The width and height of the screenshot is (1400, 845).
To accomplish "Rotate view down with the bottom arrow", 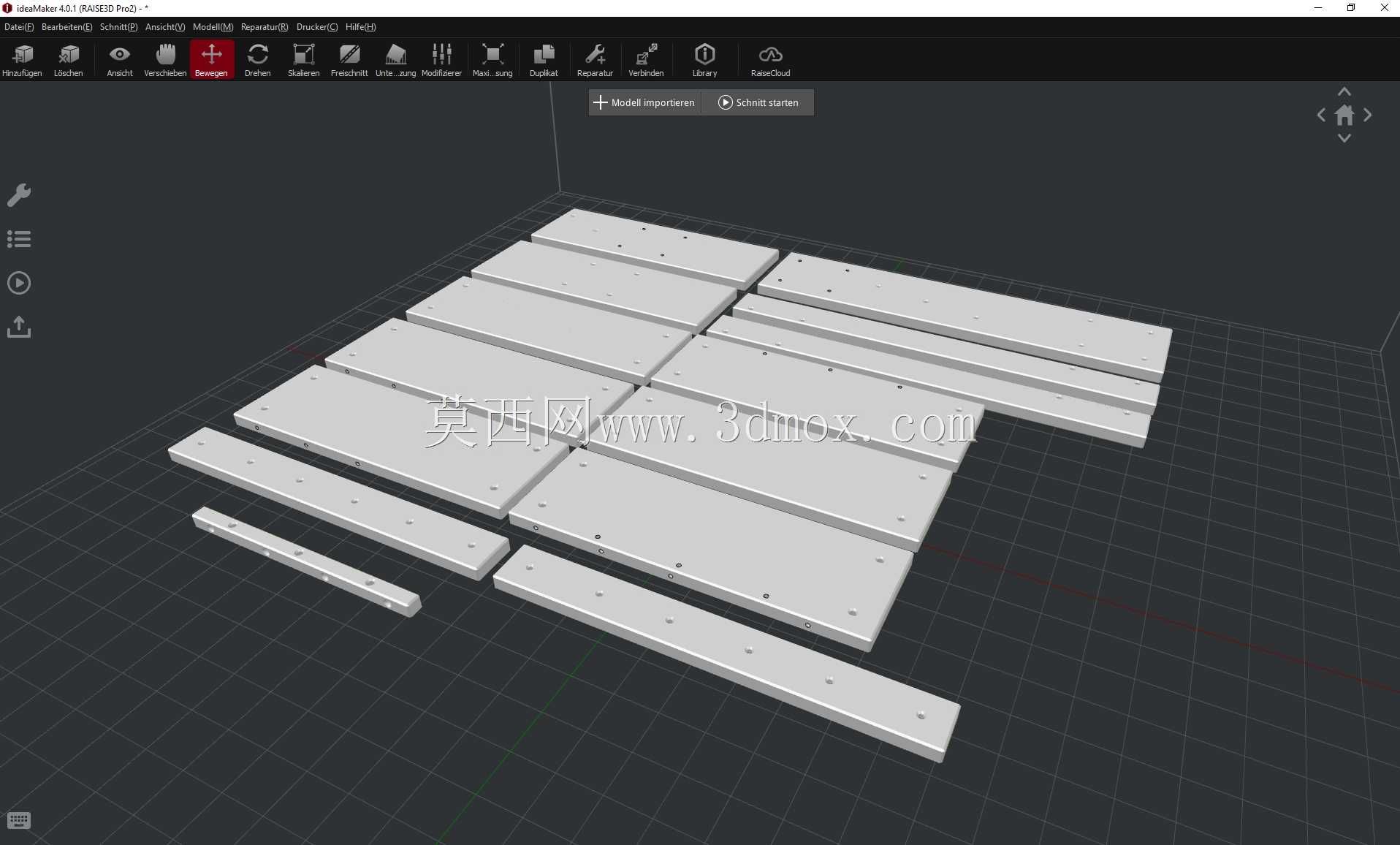I will pos(1344,138).
